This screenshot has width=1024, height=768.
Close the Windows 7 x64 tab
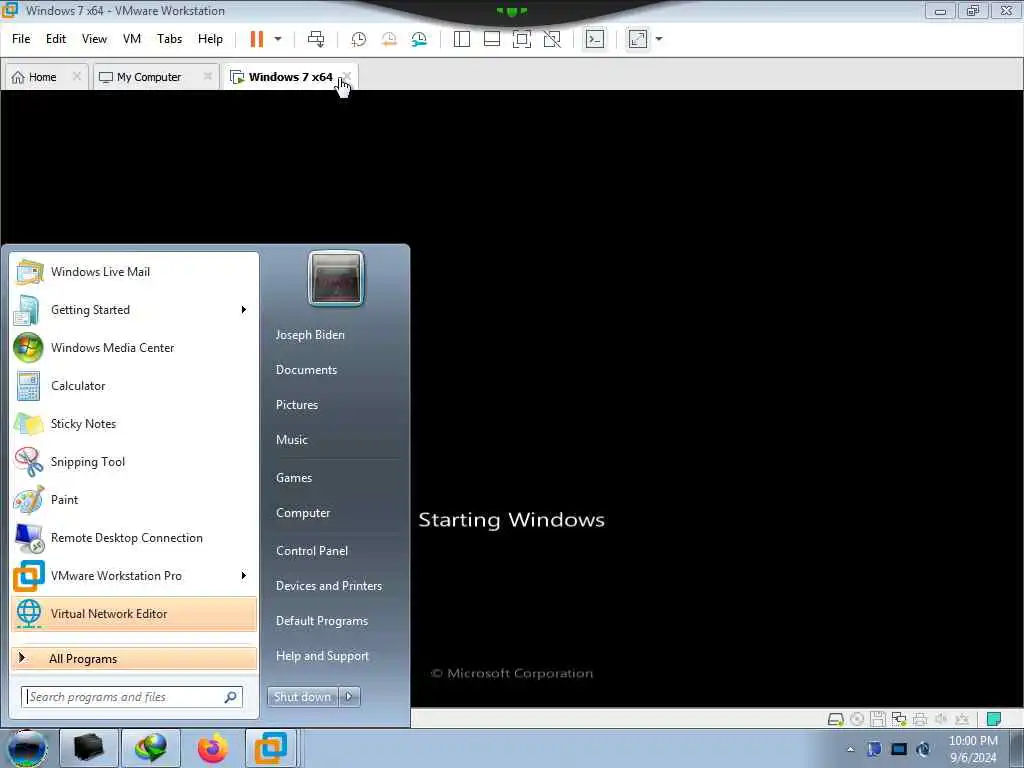coord(347,76)
